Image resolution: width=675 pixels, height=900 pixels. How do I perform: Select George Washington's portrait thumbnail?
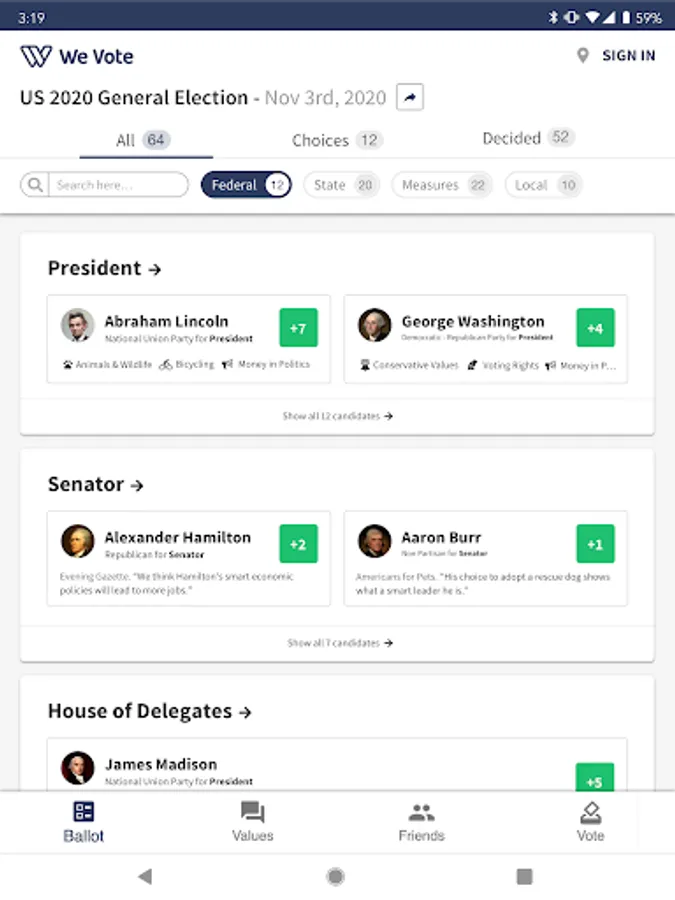[x=375, y=325]
